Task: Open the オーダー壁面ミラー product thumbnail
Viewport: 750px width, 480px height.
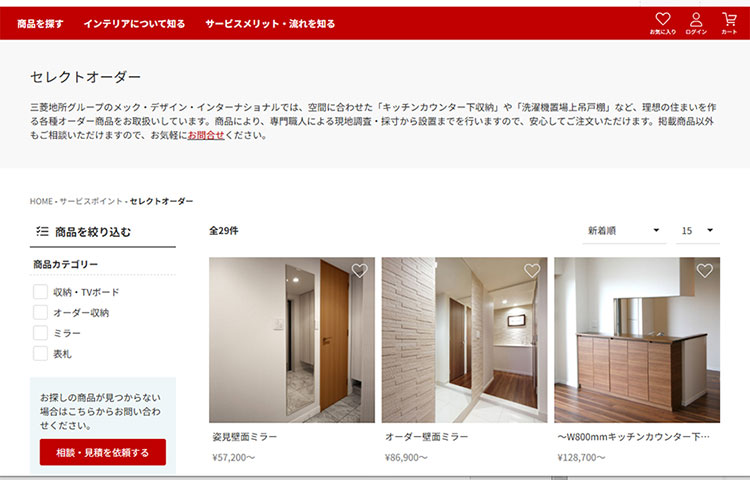Action: 464,340
